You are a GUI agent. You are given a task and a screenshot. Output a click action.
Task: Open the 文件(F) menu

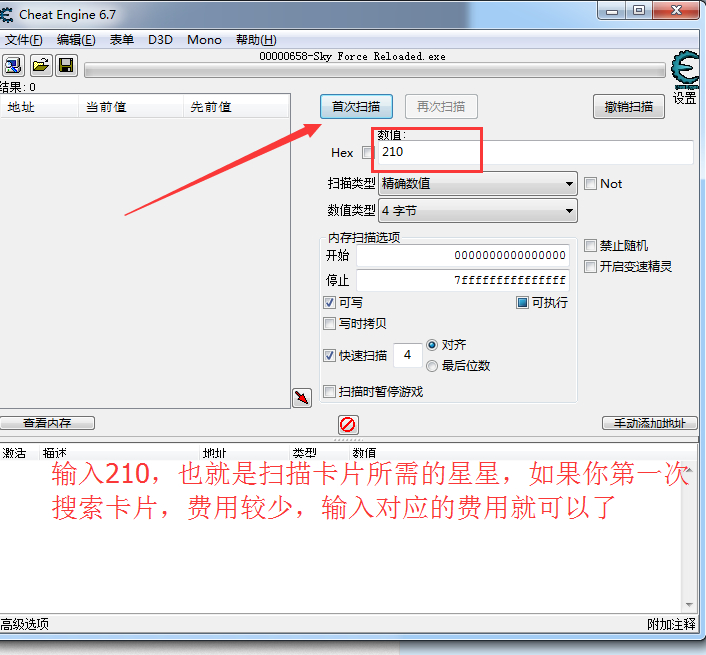pyautogui.click(x=23, y=40)
